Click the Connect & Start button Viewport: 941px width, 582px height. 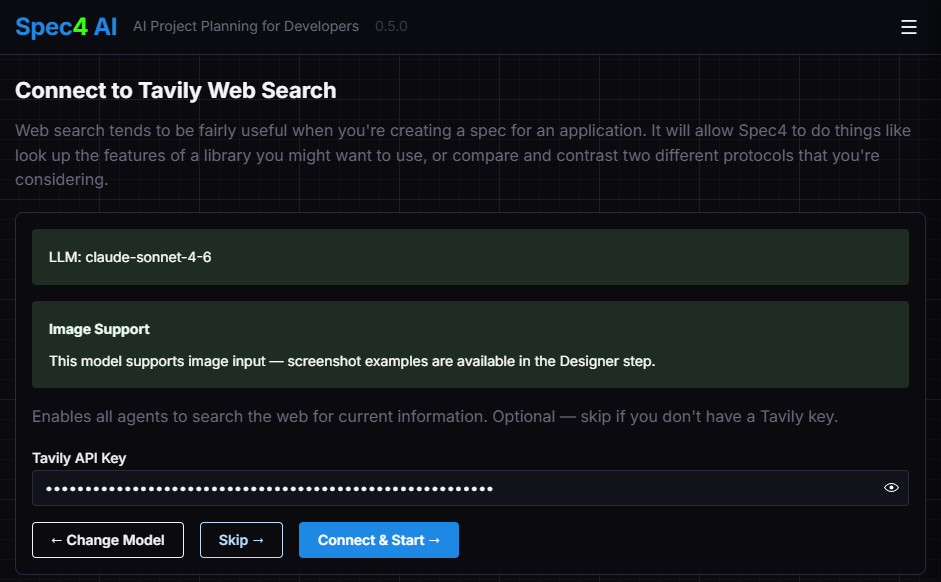[379, 540]
